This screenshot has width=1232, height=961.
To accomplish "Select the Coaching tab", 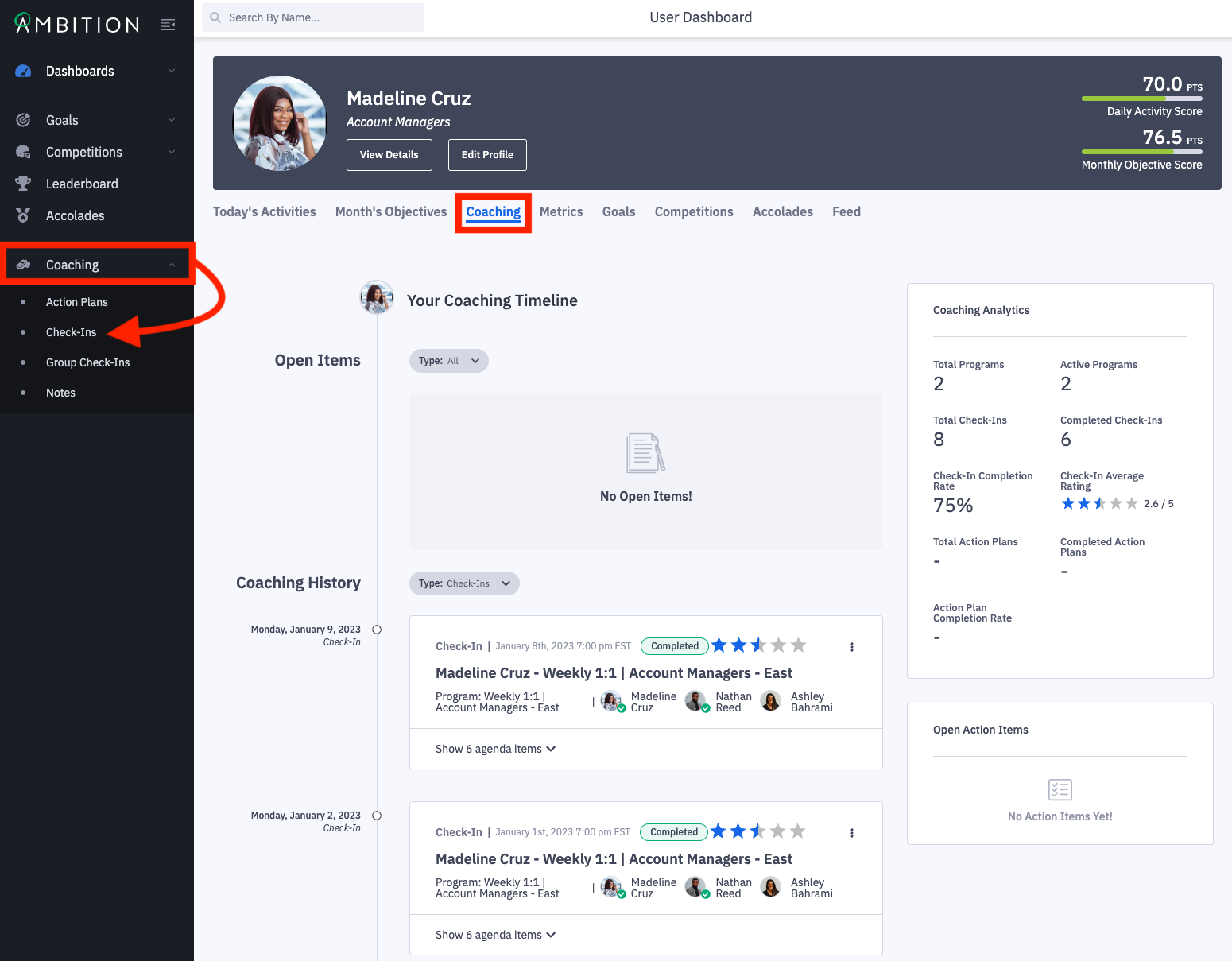I will [494, 212].
